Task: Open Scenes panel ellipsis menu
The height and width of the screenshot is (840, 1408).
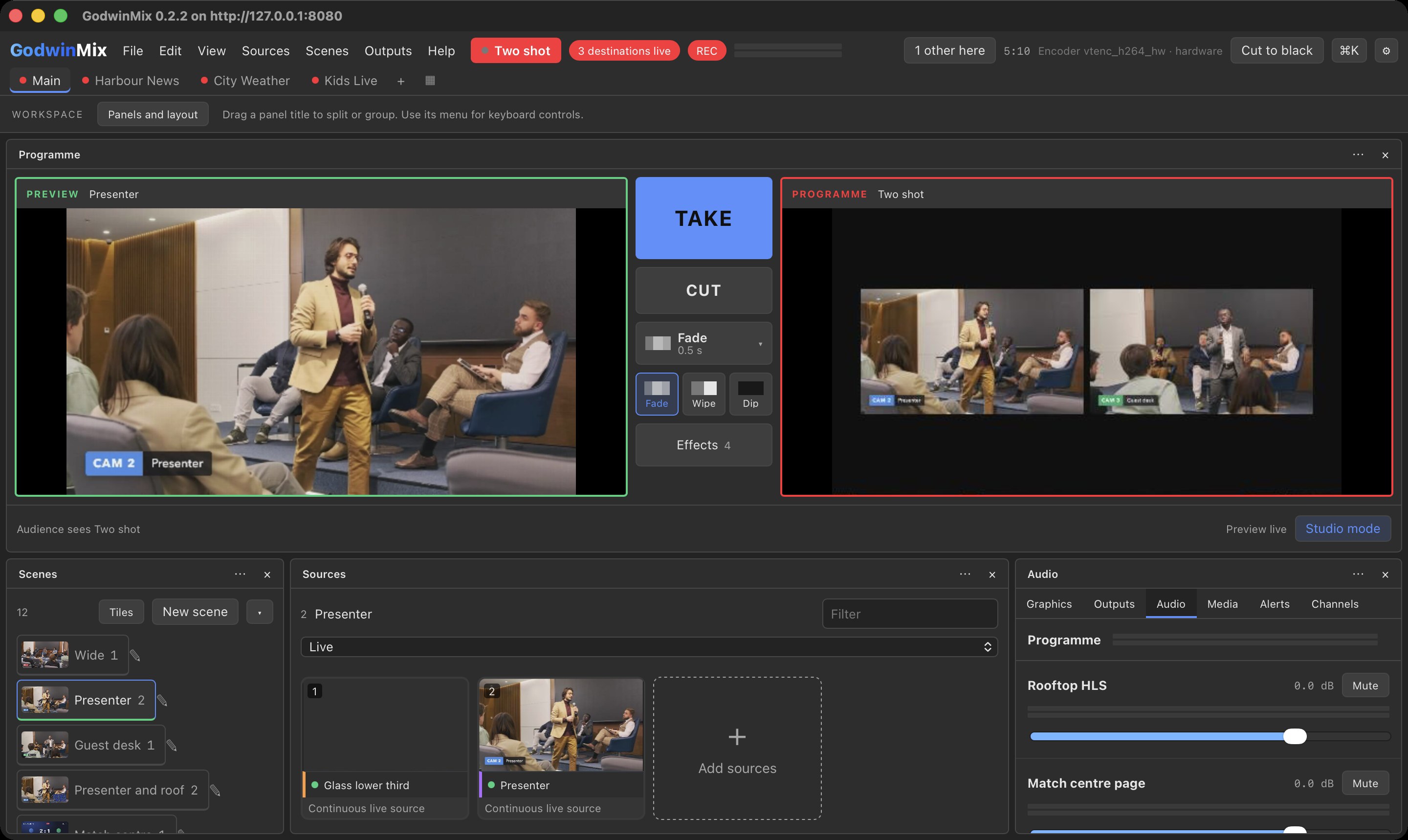Action: (x=240, y=574)
